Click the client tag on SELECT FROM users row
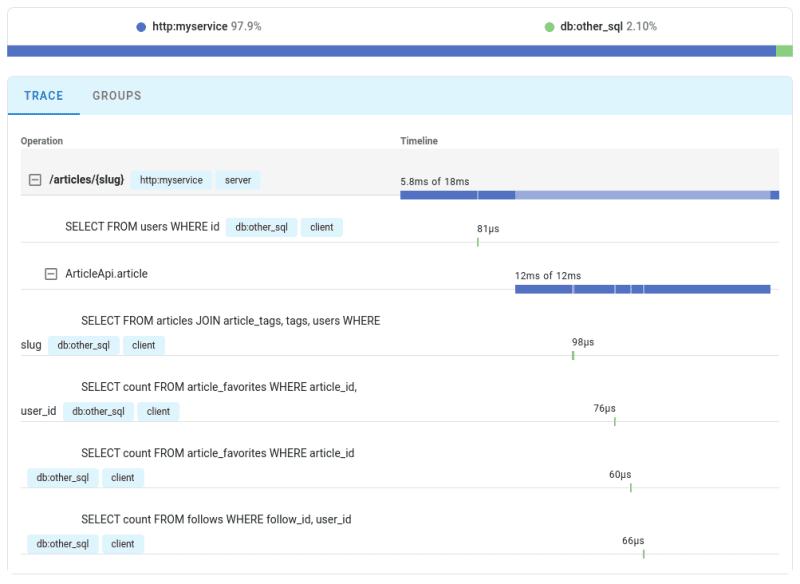The image size is (800, 584). [x=320, y=227]
